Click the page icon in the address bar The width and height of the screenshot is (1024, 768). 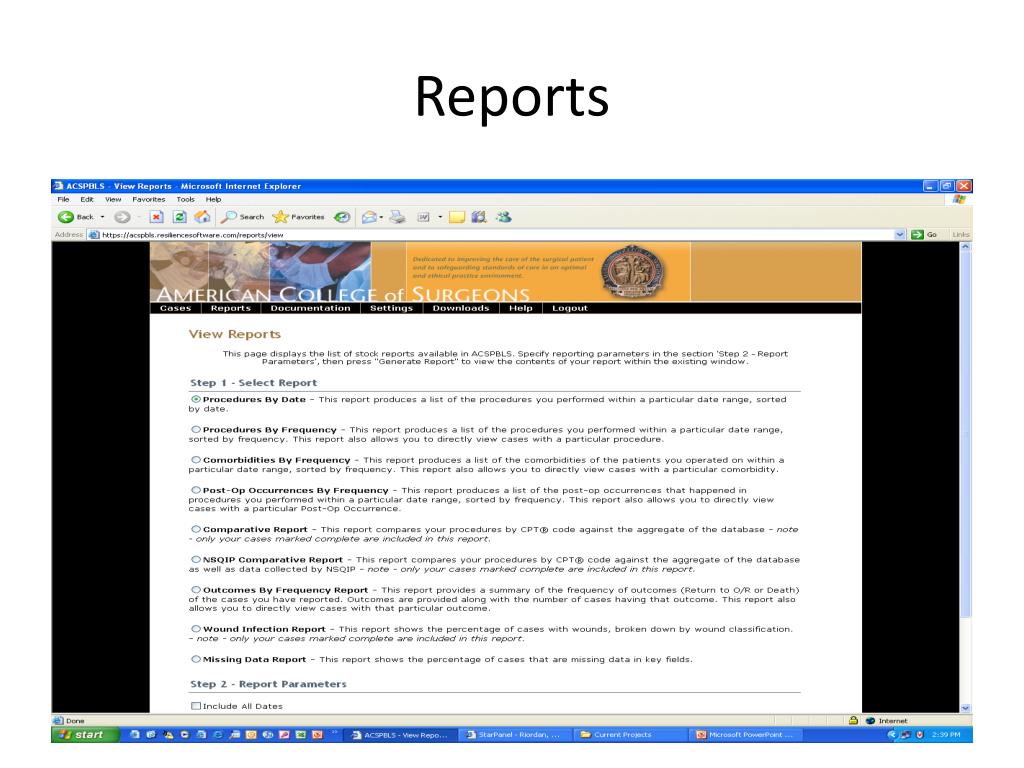[94, 234]
